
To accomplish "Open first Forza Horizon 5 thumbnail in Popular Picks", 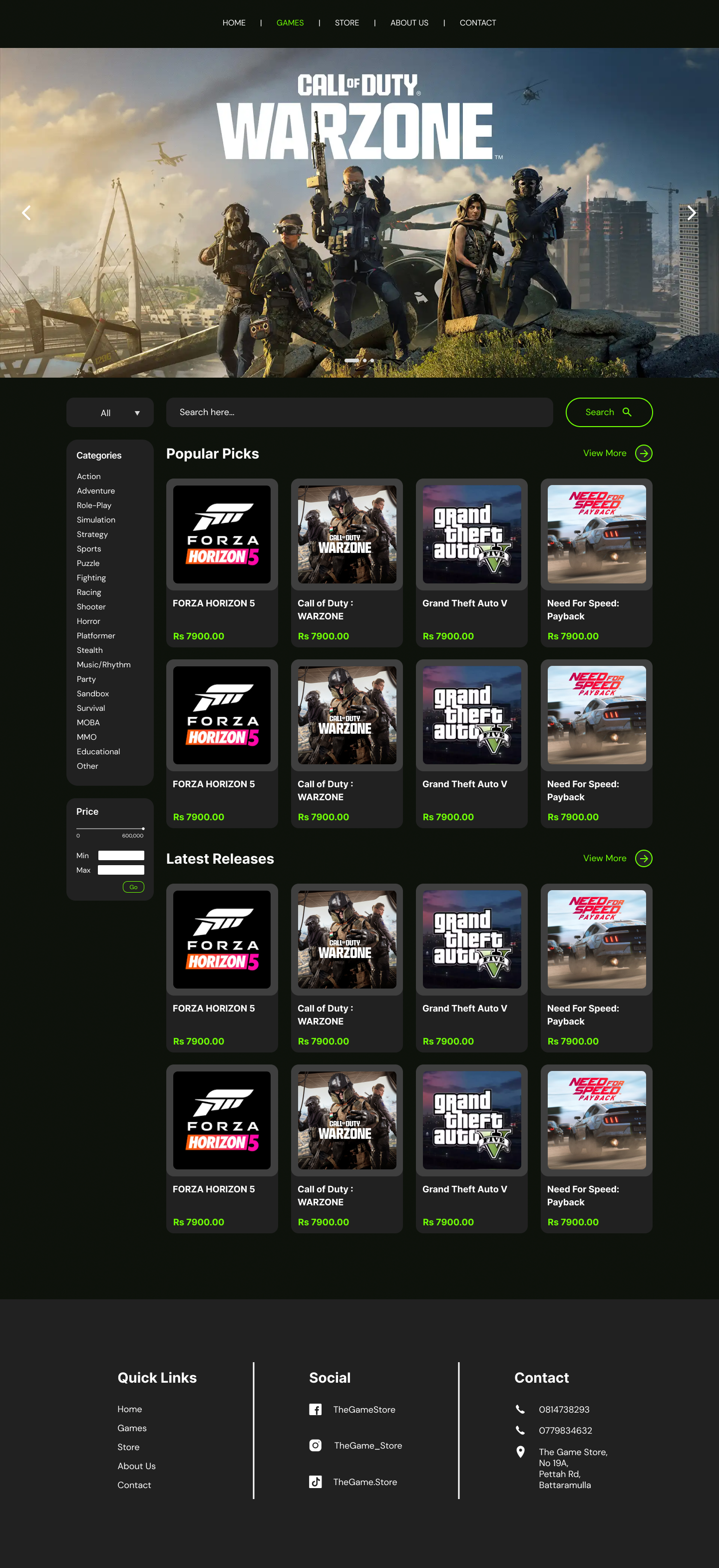I will (x=222, y=534).
